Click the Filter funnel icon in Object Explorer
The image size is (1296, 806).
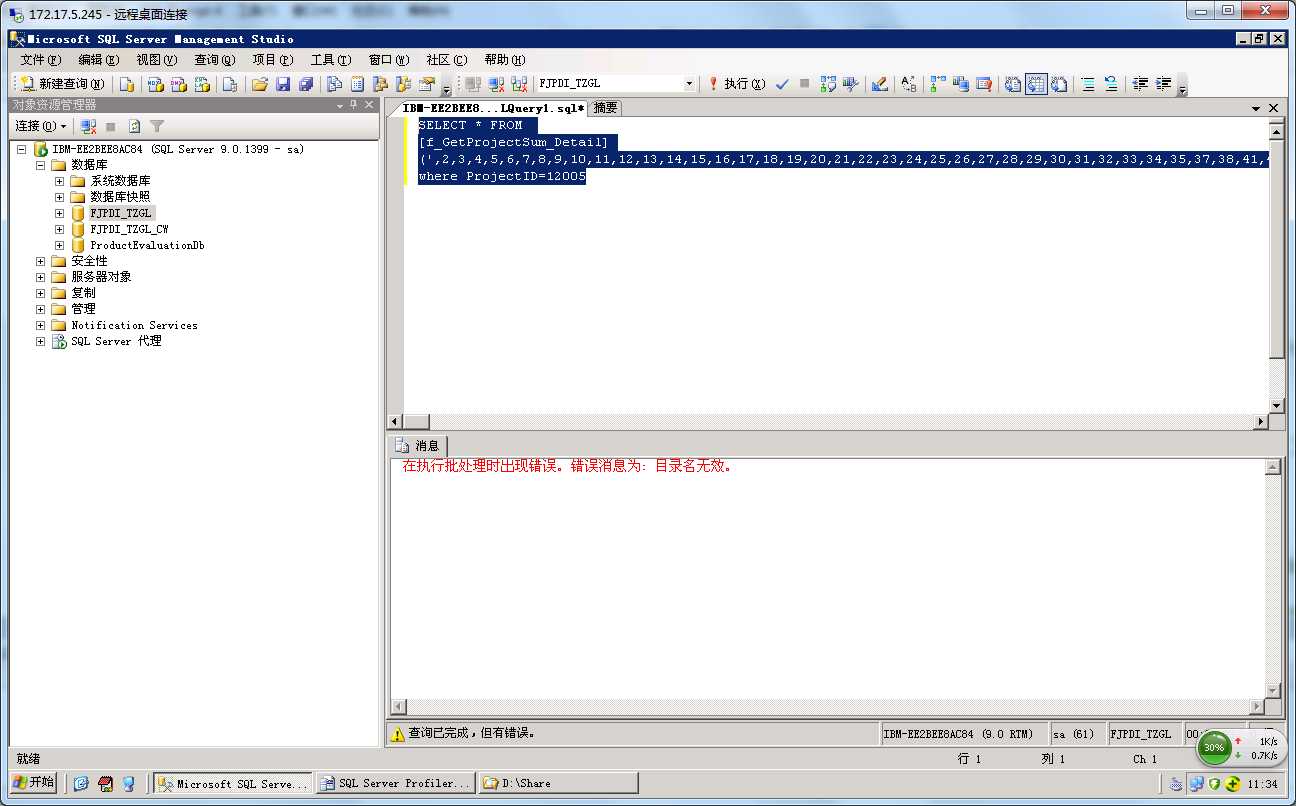[x=157, y=126]
